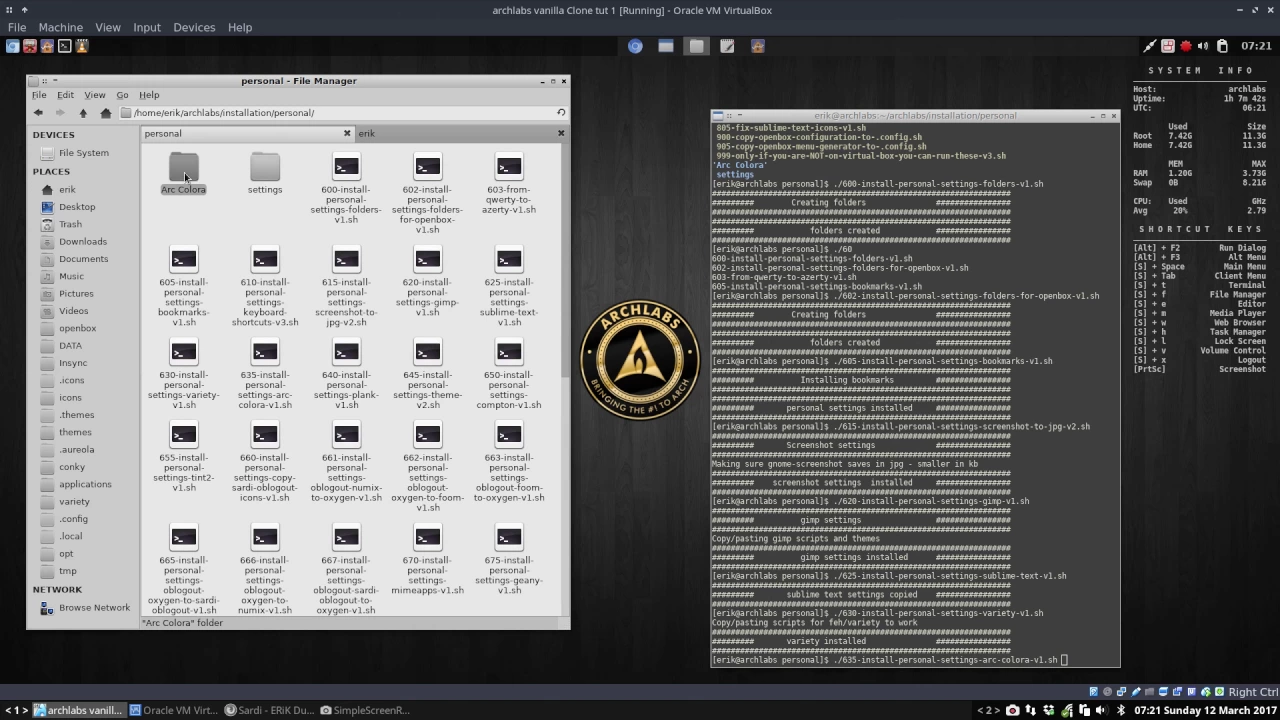Close the 'personal' tab with its X
The height and width of the screenshot is (720, 1280).
click(347, 133)
